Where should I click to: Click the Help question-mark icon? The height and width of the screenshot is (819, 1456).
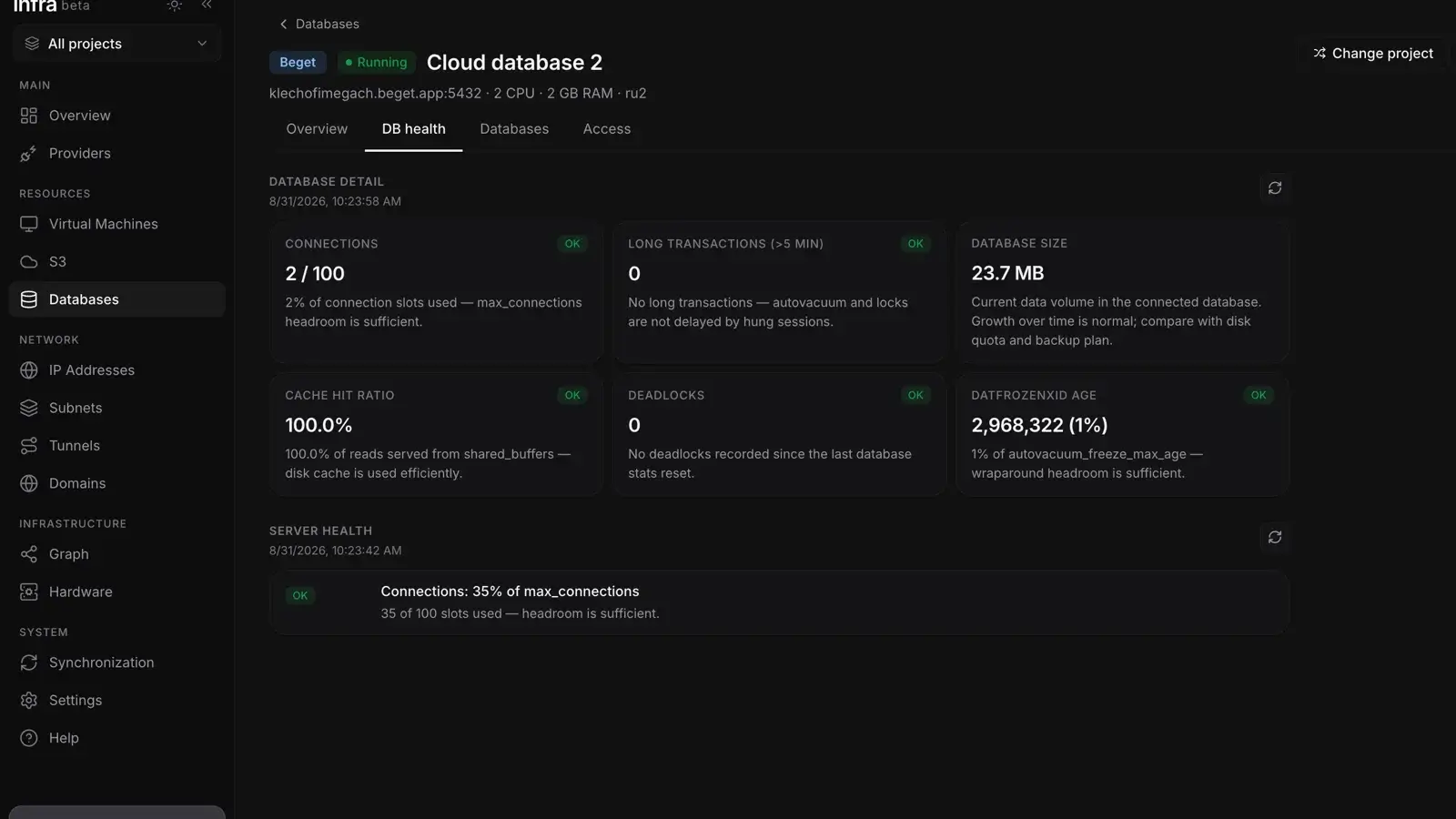pos(29,738)
